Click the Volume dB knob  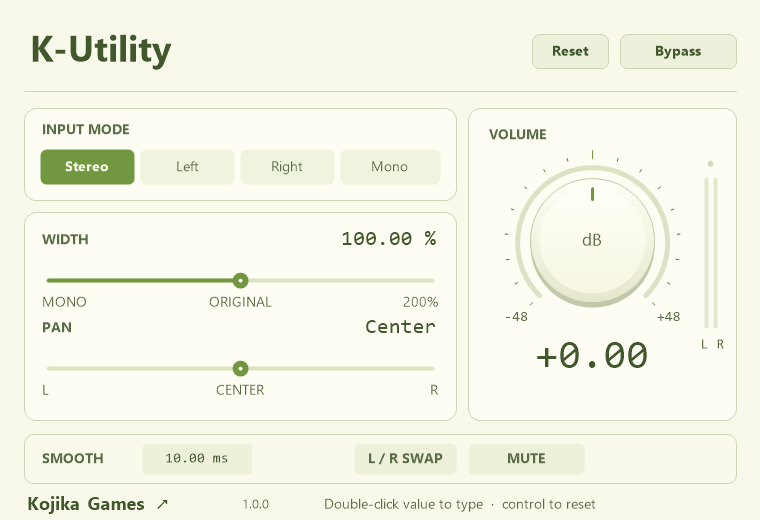coord(592,240)
